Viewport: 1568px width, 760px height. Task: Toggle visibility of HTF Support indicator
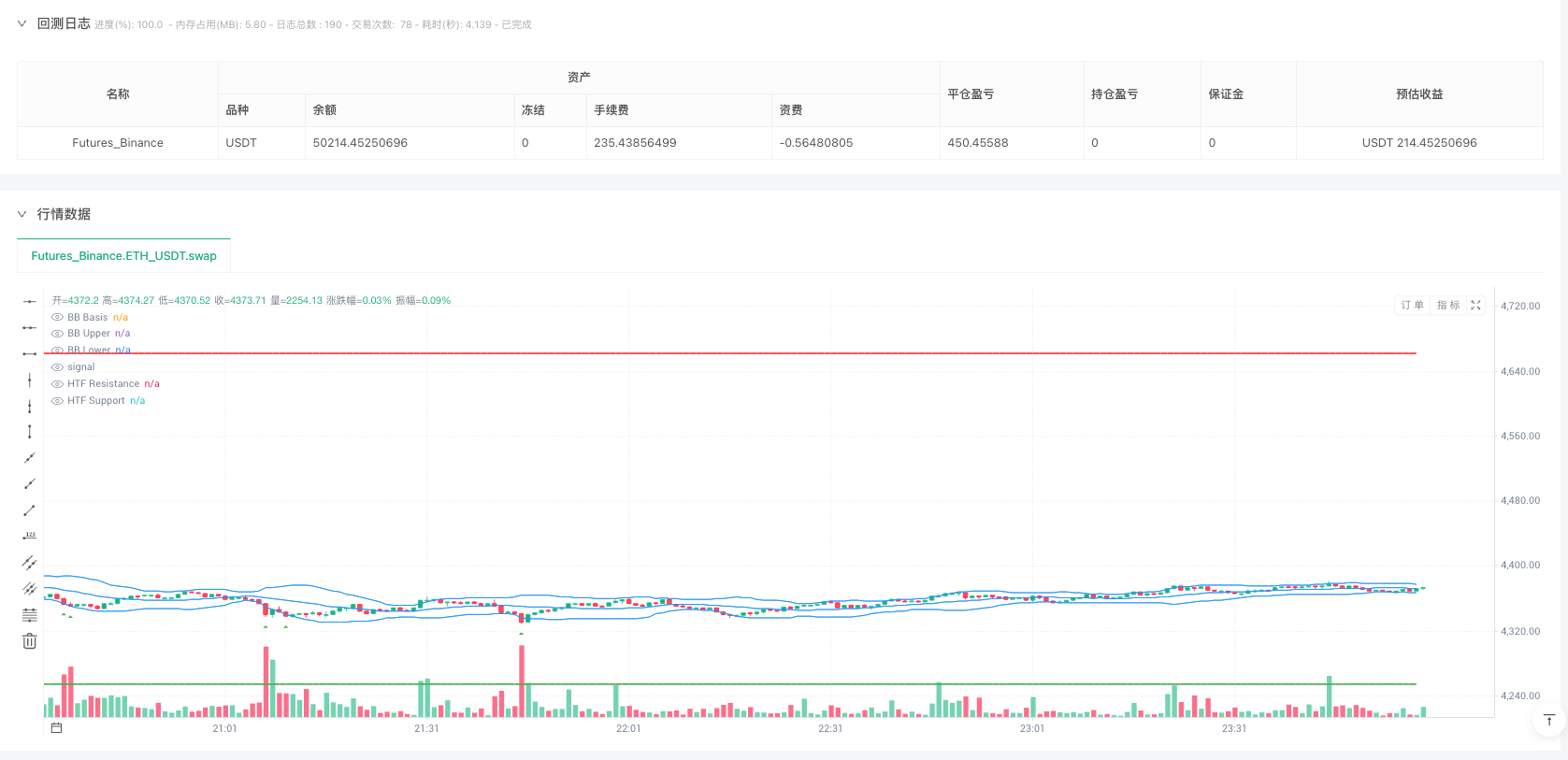tap(57, 401)
